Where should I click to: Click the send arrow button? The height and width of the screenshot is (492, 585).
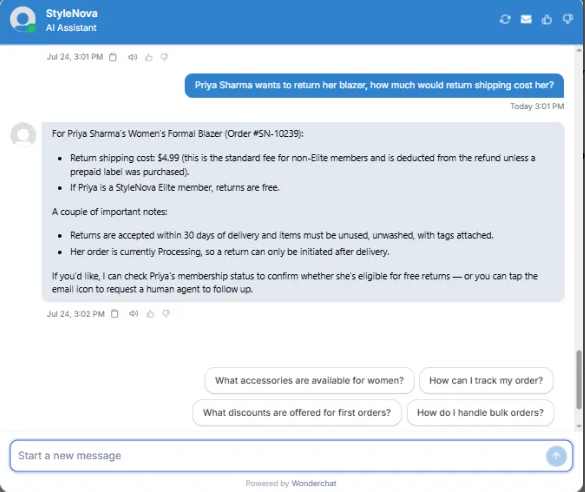click(x=556, y=456)
